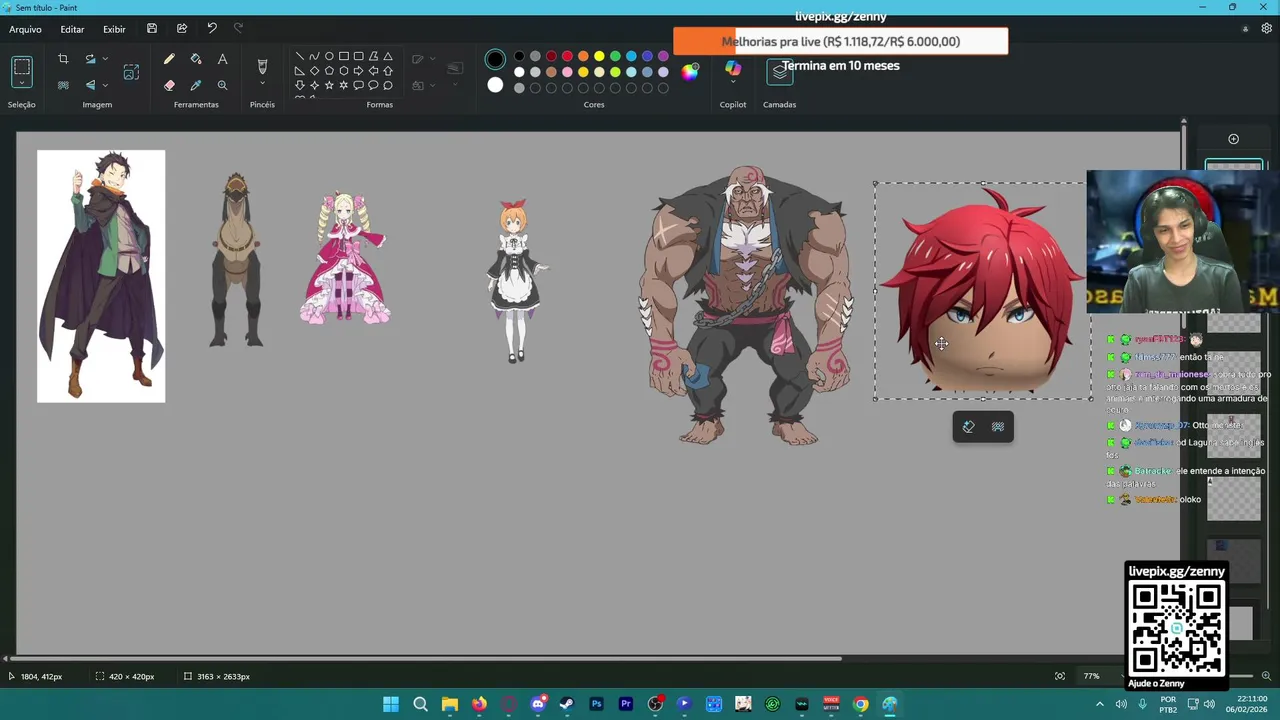Expand the Rotate options arrow
The image size is (1280, 720).
105,59
